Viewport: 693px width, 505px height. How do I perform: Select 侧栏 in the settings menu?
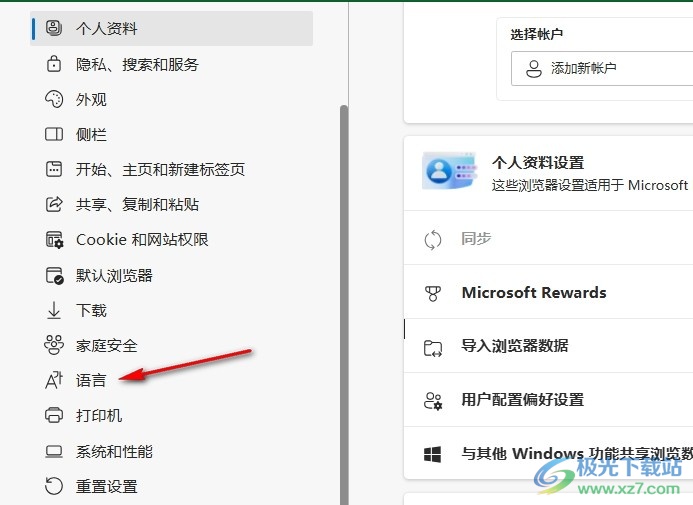pyautogui.click(x=171, y=134)
